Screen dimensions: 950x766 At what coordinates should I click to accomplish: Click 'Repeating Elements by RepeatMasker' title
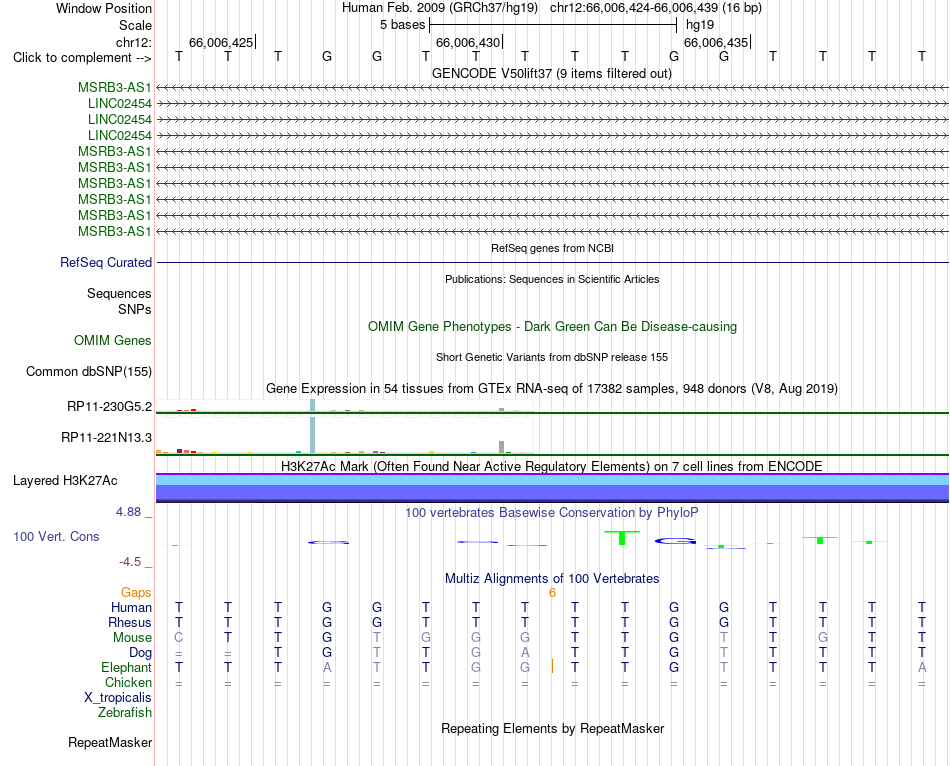(553, 728)
